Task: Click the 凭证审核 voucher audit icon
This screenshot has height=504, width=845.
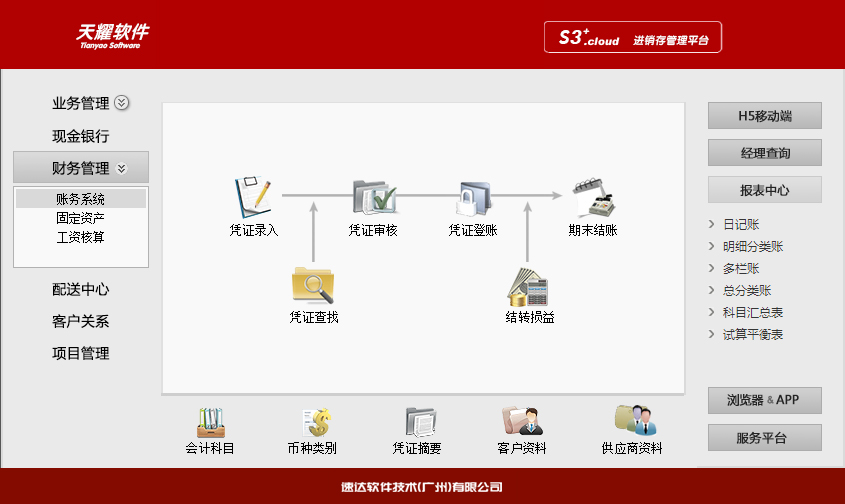Action: point(374,197)
